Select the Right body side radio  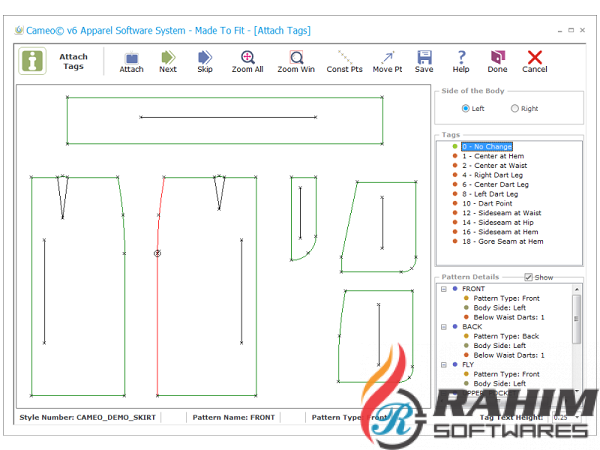pos(515,109)
